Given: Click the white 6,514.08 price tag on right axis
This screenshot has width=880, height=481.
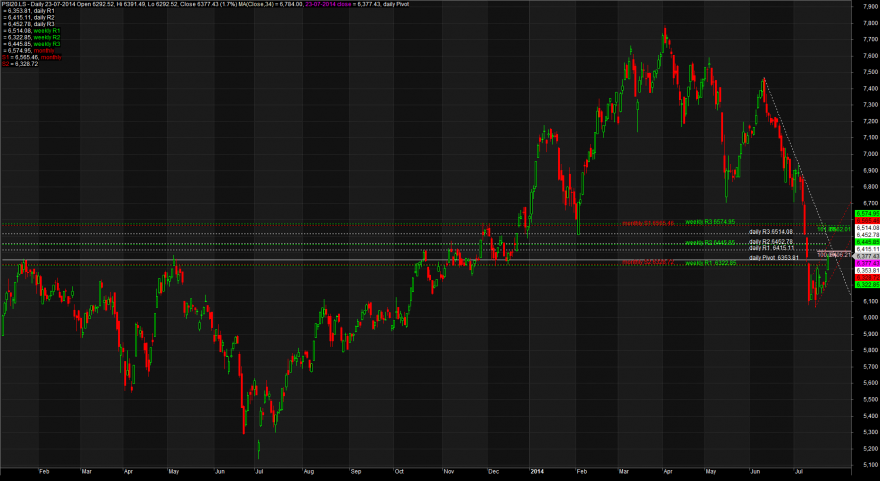Looking at the screenshot, I should pos(867,228).
